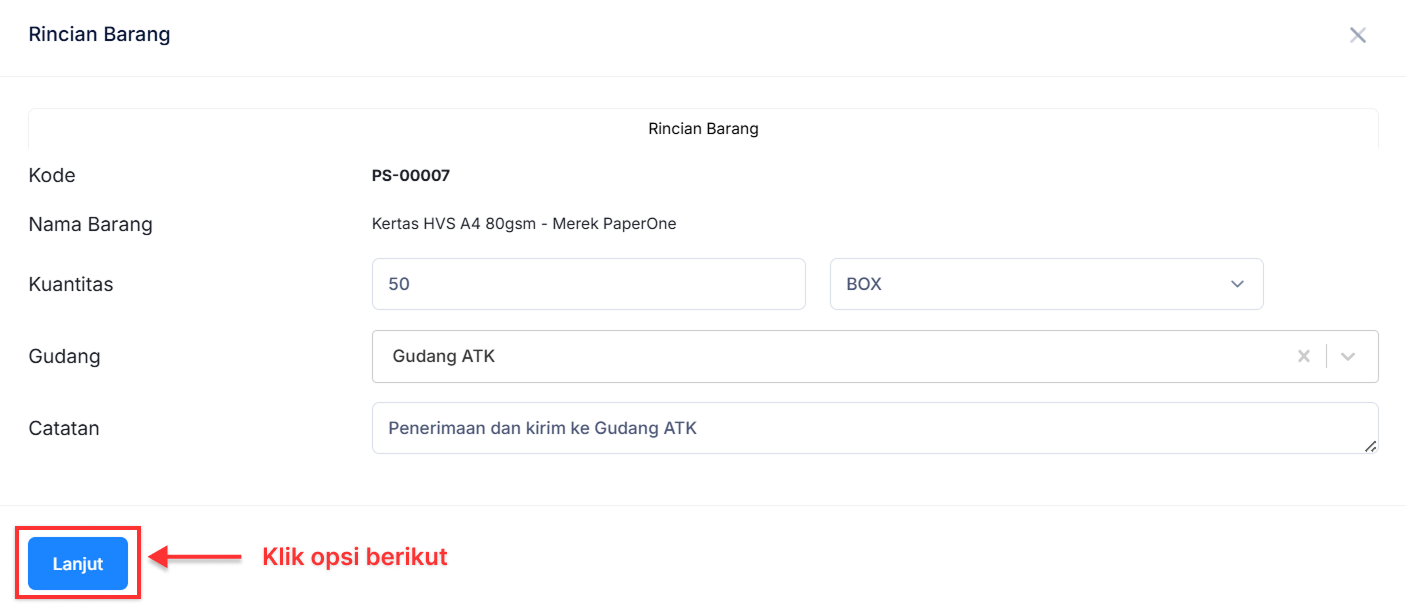The height and width of the screenshot is (609, 1406).
Task: Expand the Gudang dropdown chevron
Action: click(1348, 356)
